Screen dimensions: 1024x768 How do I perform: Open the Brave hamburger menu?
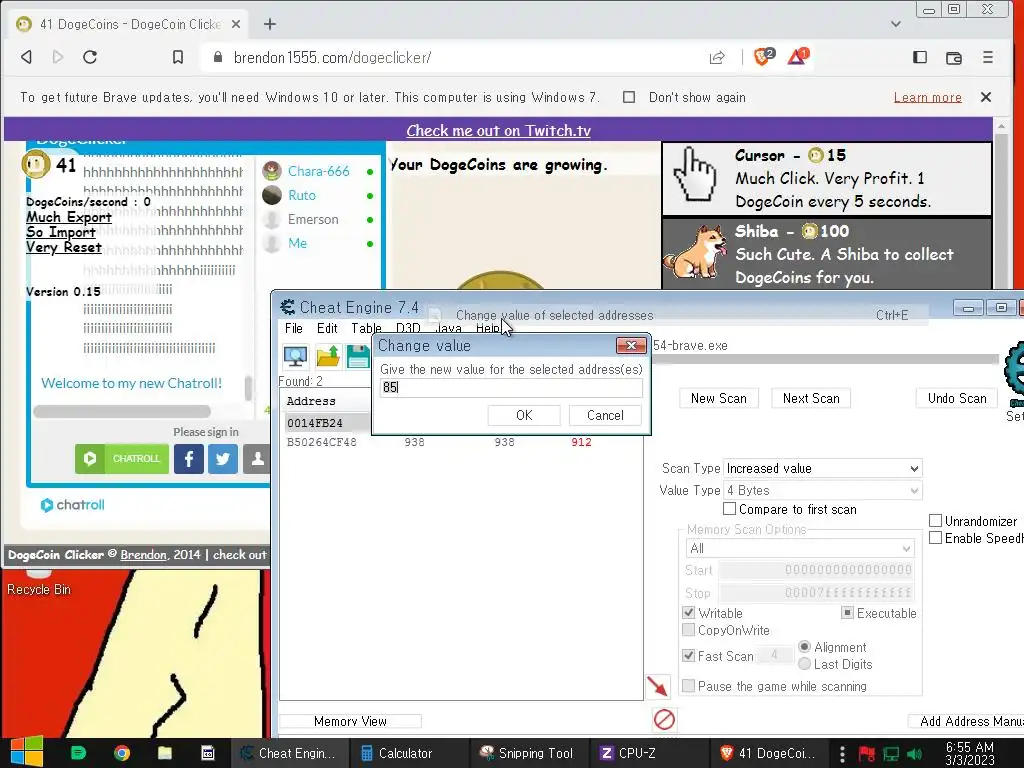(x=987, y=57)
